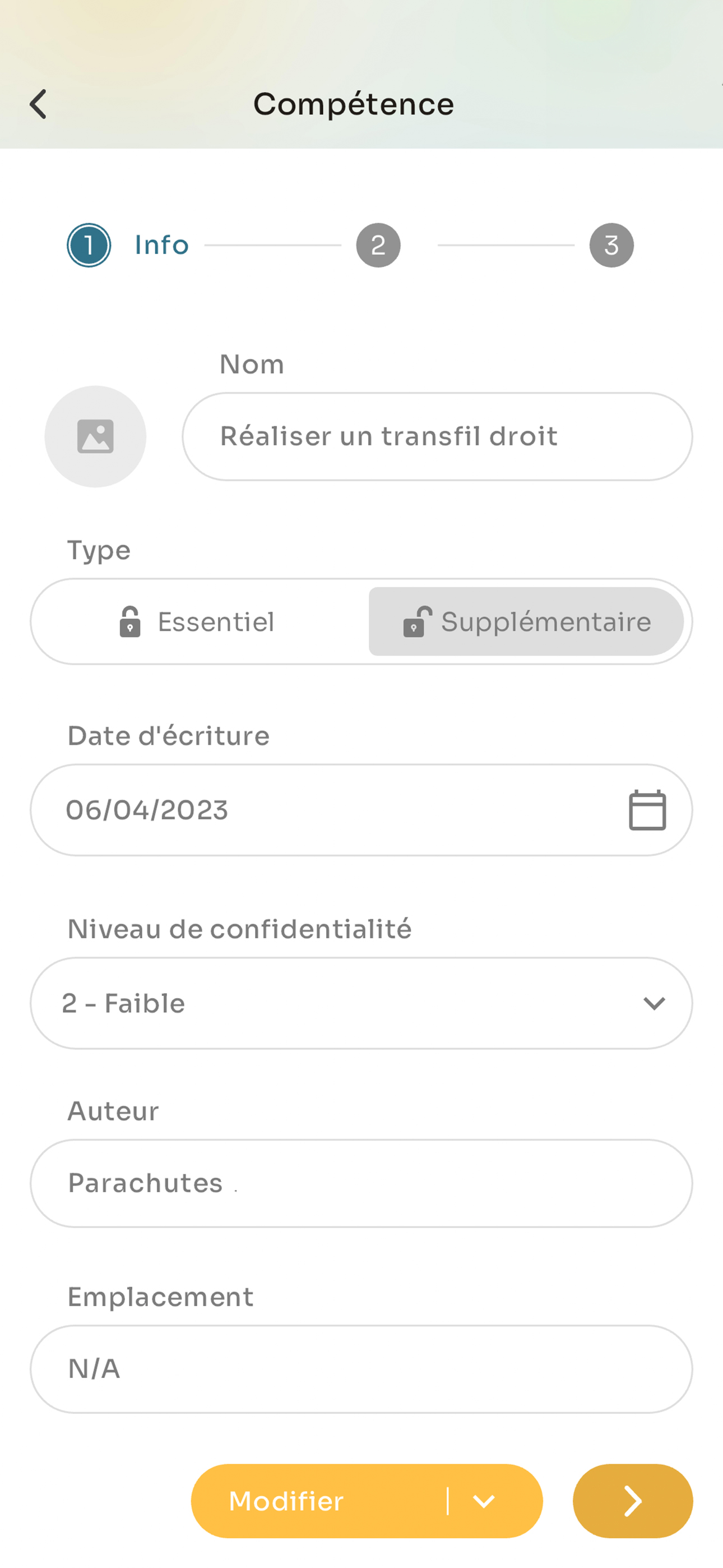Click the locked padlock icon for Essentiel
723x1568 pixels.
[x=129, y=622]
